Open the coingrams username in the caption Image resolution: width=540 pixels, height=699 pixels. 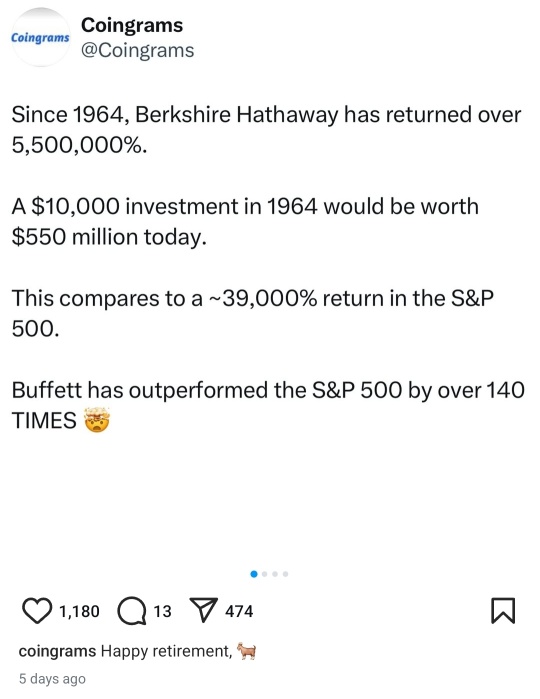pyautogui.click(x=57, y=651)
